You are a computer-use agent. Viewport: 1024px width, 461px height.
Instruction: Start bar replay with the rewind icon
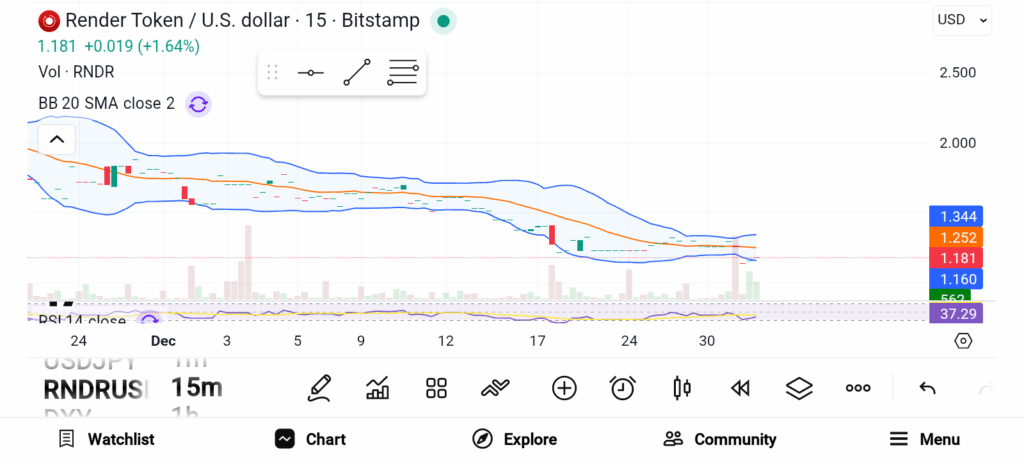[740, 388]
